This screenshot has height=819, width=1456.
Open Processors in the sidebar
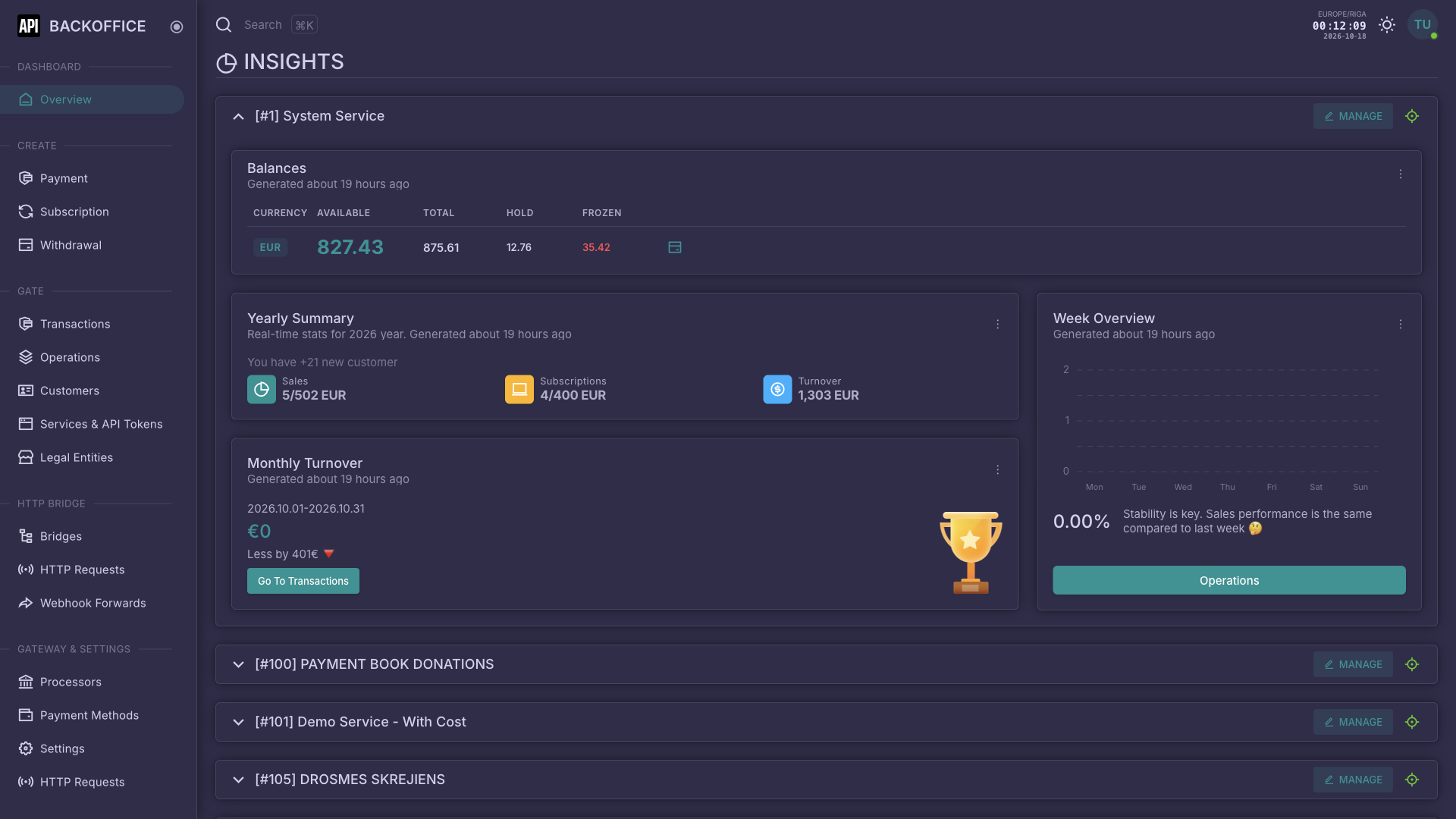(92, 682)
